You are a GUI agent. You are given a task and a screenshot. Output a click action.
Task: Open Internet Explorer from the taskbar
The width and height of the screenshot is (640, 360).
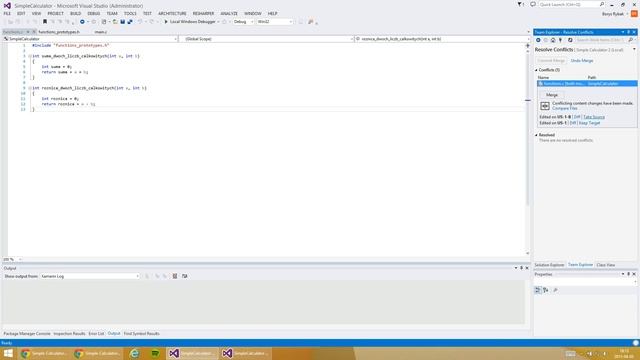point(134,353)
